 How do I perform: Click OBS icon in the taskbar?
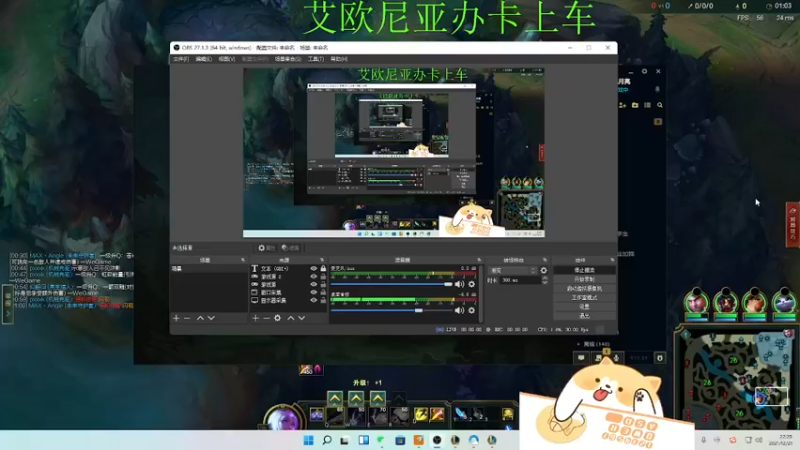[437, 440]
